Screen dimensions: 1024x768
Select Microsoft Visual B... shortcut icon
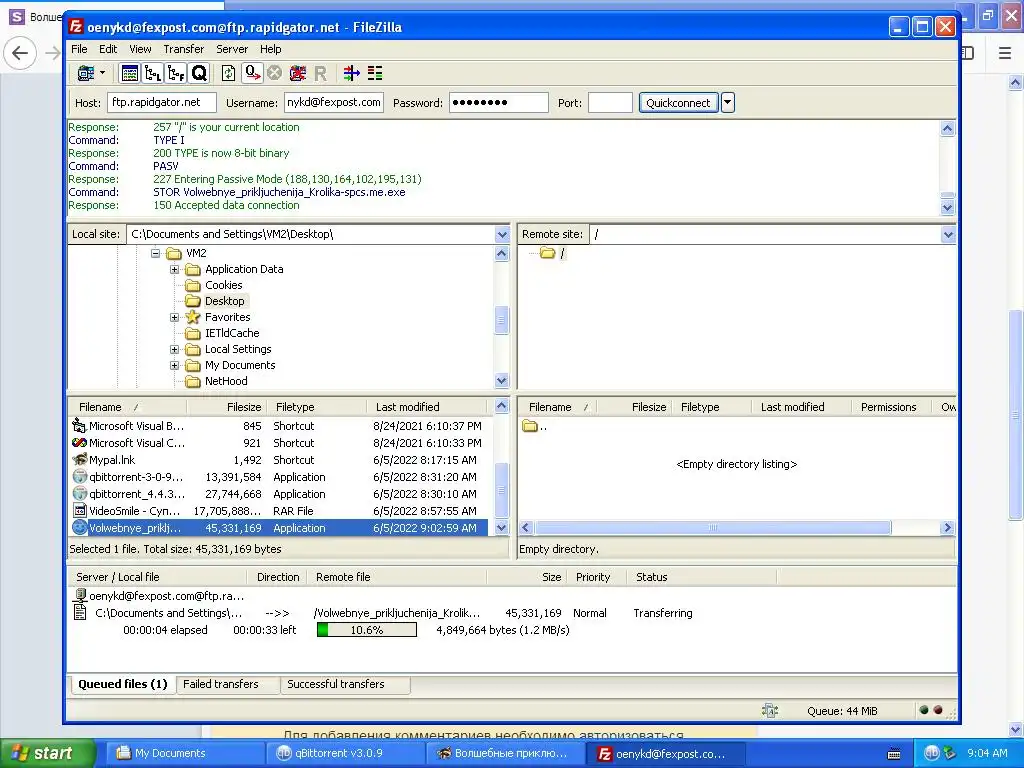coord(79,426)
